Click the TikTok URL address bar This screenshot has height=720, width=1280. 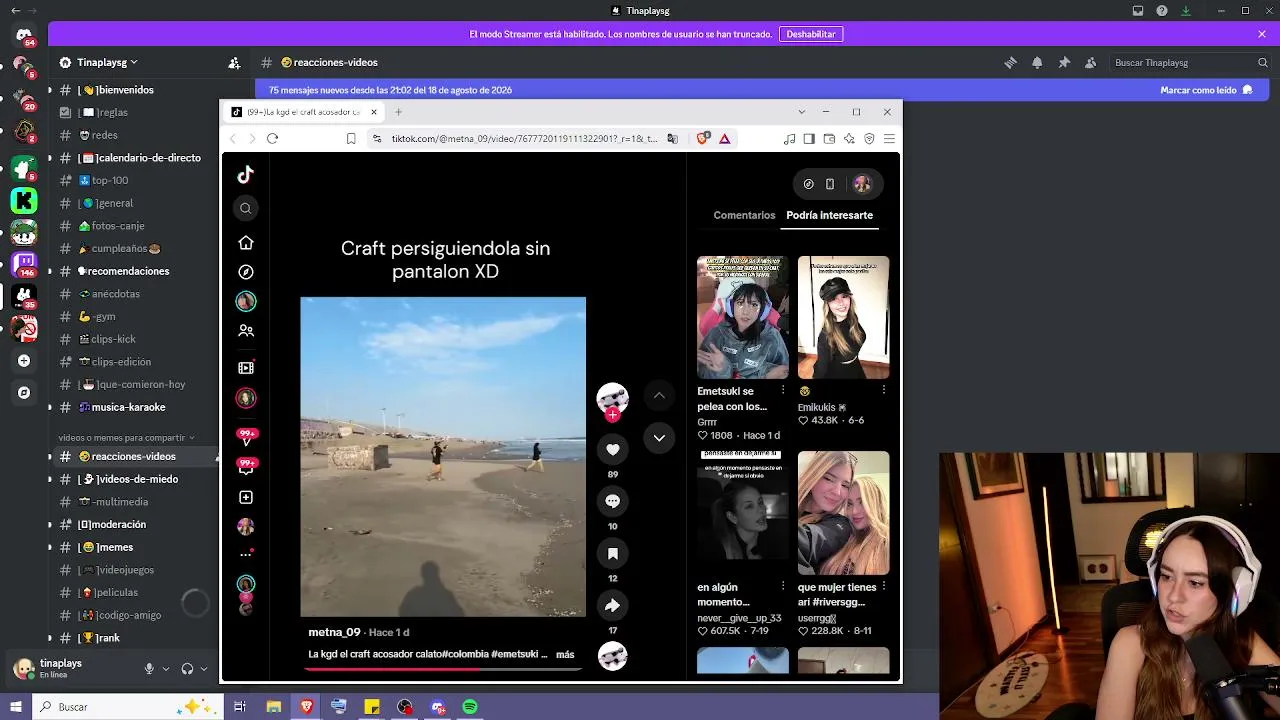click(x=524, y=139)
